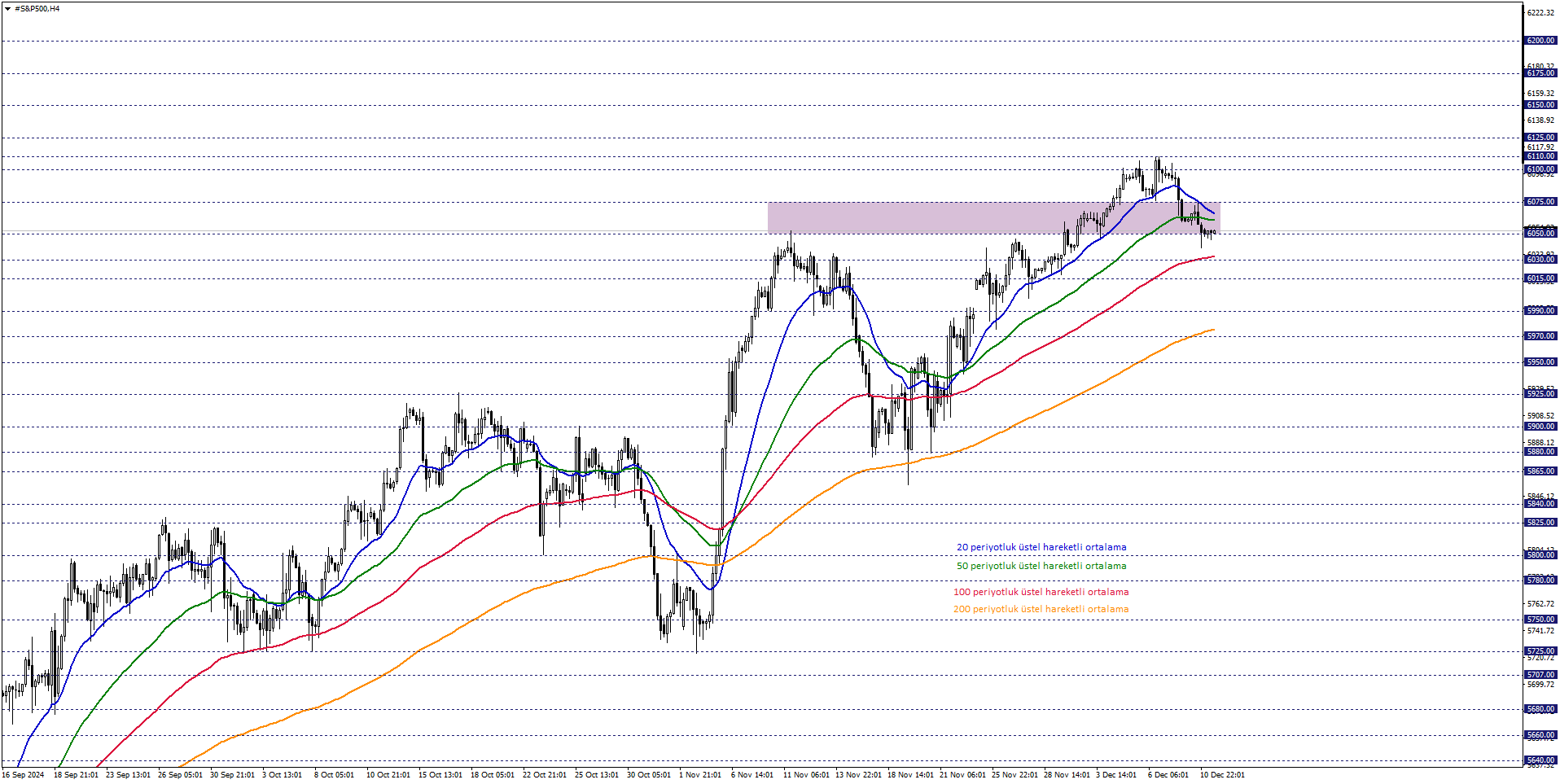Select the 6030.00 price level label
The image size is (1560, 784).
point(1540,260)
